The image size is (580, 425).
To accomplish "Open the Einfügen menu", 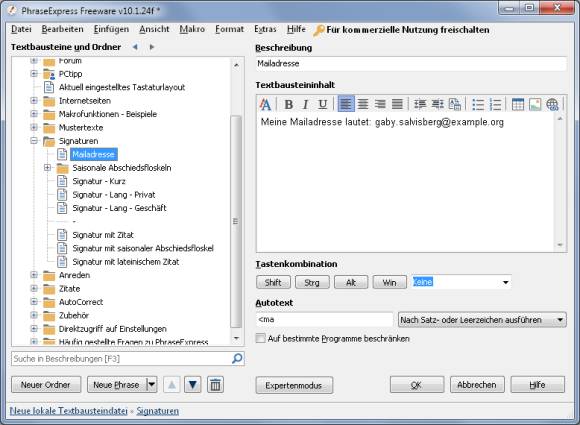I will [111, 29].
